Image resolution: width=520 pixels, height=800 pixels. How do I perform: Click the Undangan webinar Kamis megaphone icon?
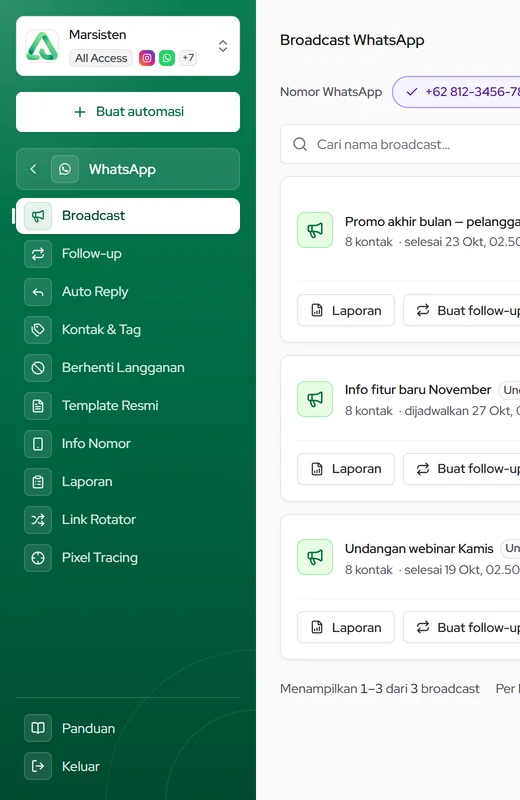(x=315, y=557)
